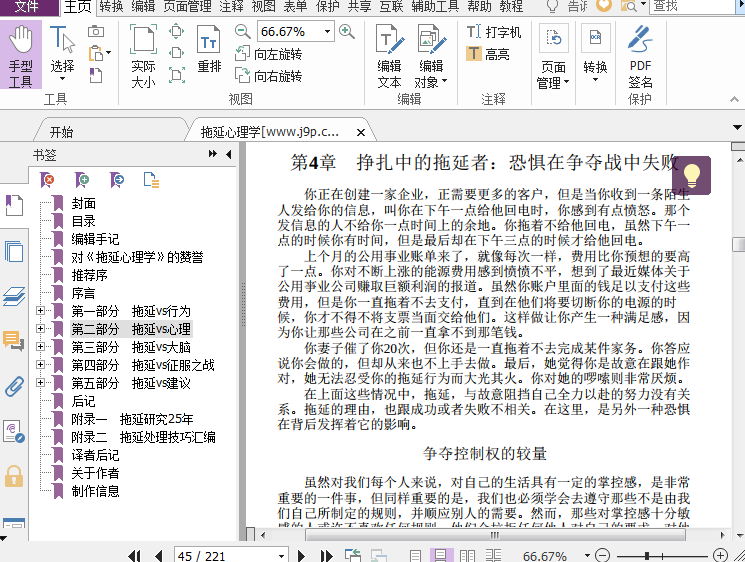Open the Convert OCR dropdown (转换)

595,53
